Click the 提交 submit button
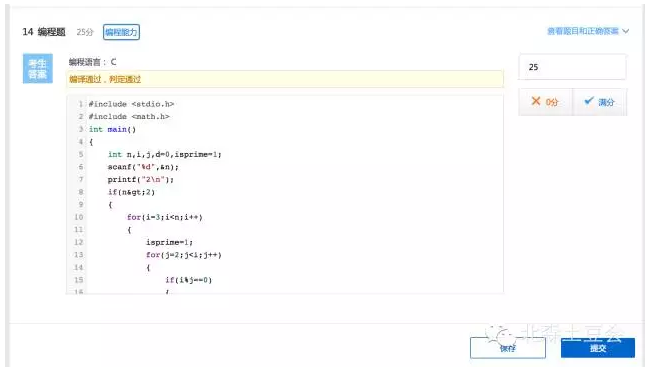The width and height of the screenshot is (652, 371). tap(598, 348)
